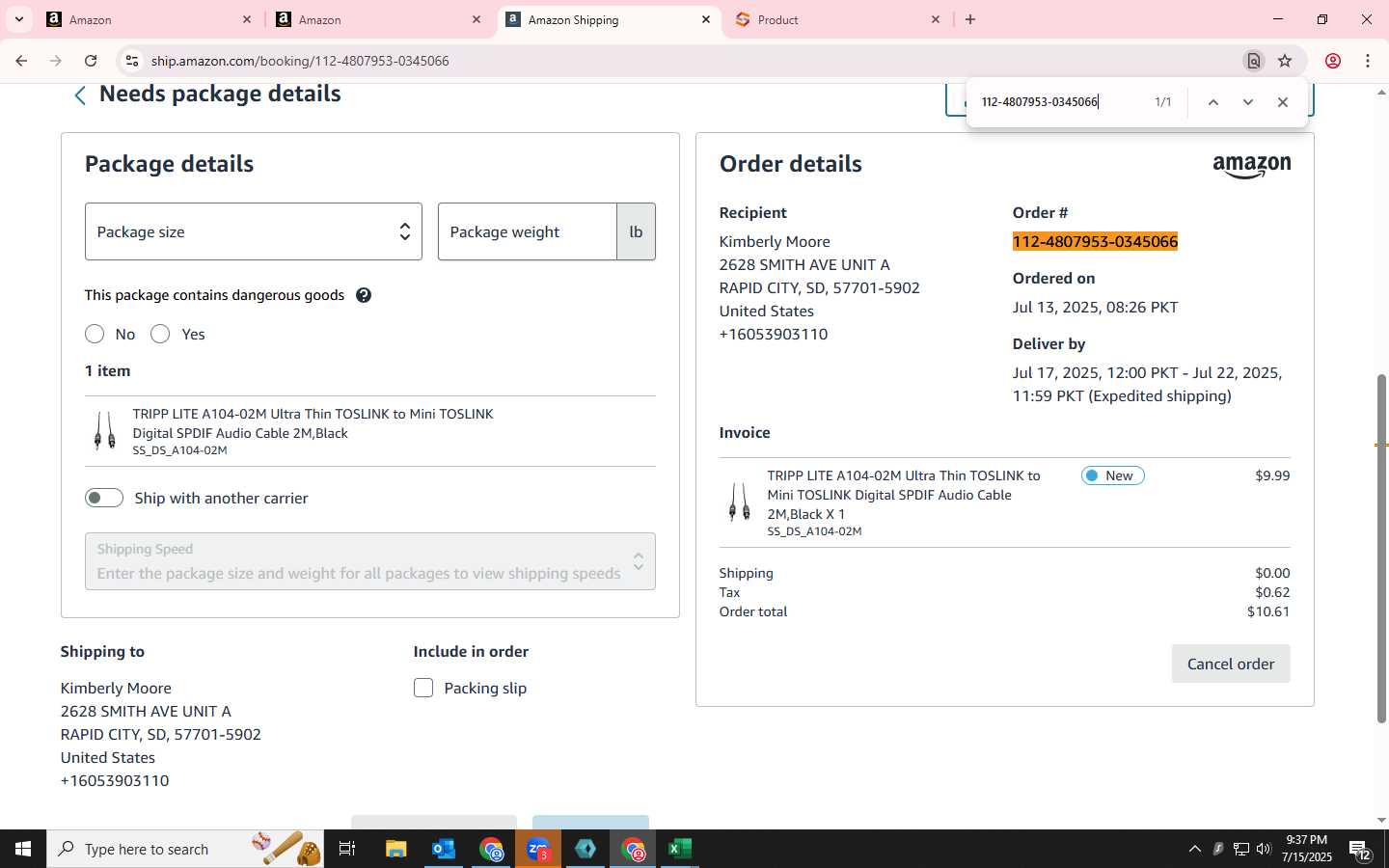This screenshot has width=1389, height=868.
Task: Open the volume control in system tray
Action: (1264, 849)
